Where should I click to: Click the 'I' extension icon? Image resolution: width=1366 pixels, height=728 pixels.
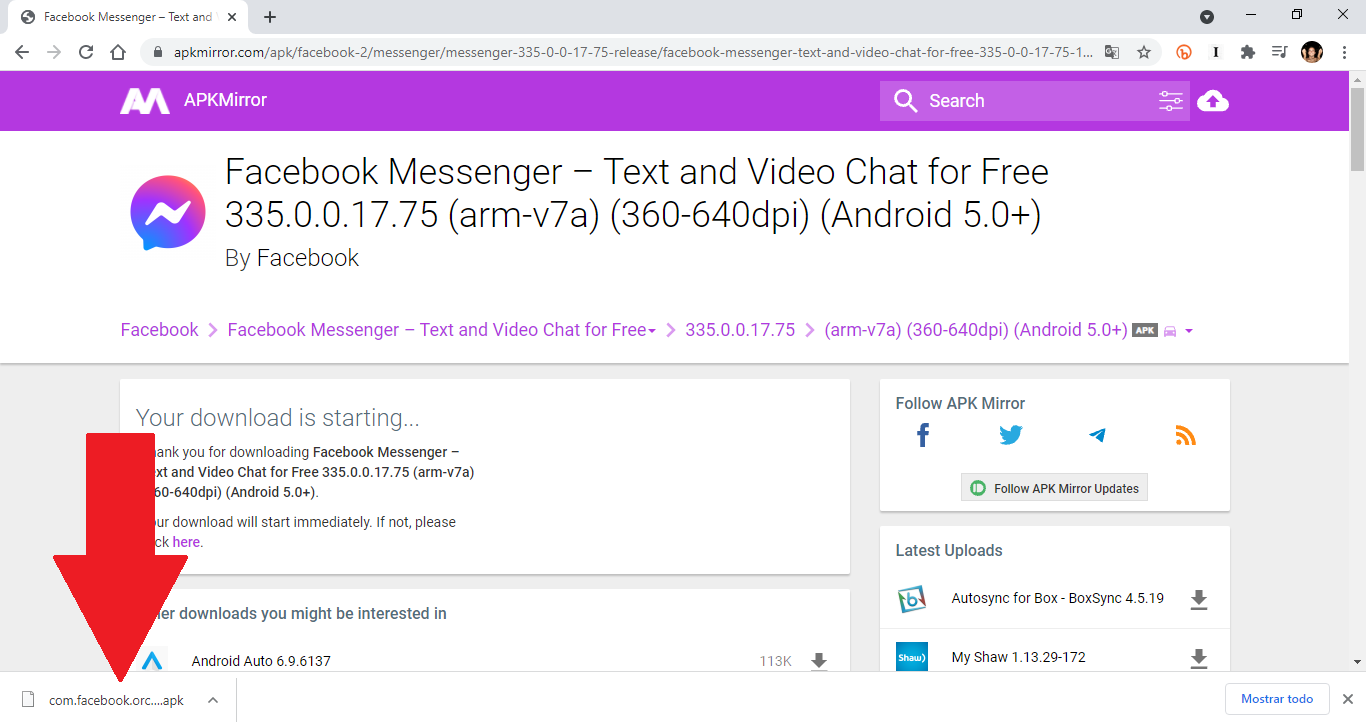[1216, 52]
